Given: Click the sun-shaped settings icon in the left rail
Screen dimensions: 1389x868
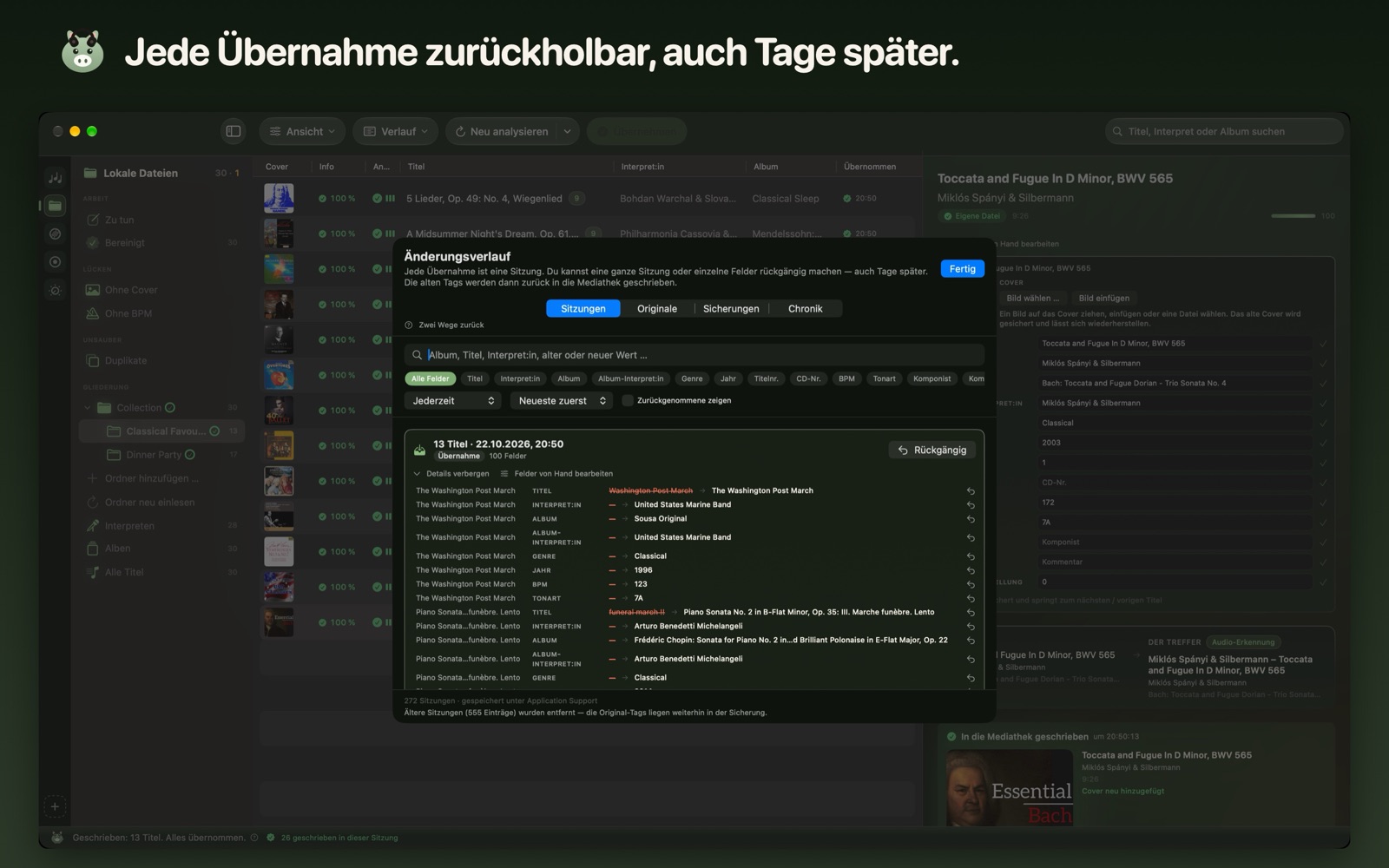Looking at the screenshot, I should (x=55, y=290).
